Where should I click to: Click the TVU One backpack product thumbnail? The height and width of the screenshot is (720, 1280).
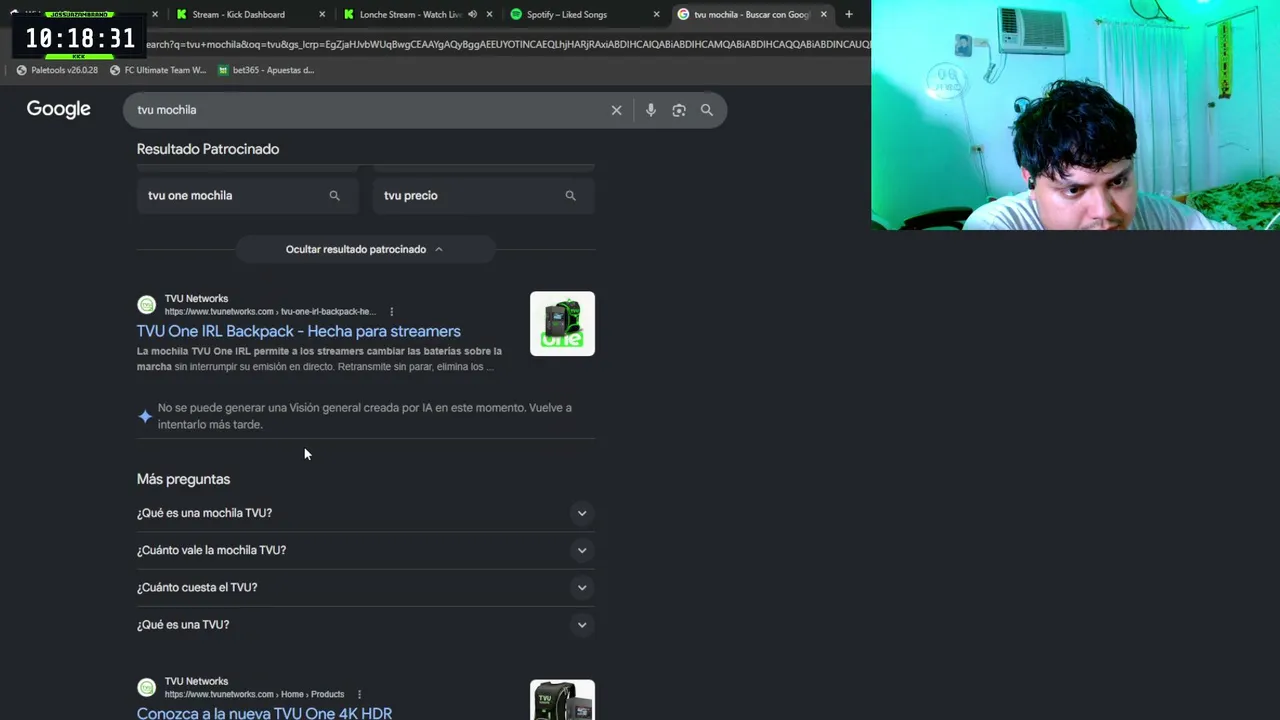click(x=562, y=324)
